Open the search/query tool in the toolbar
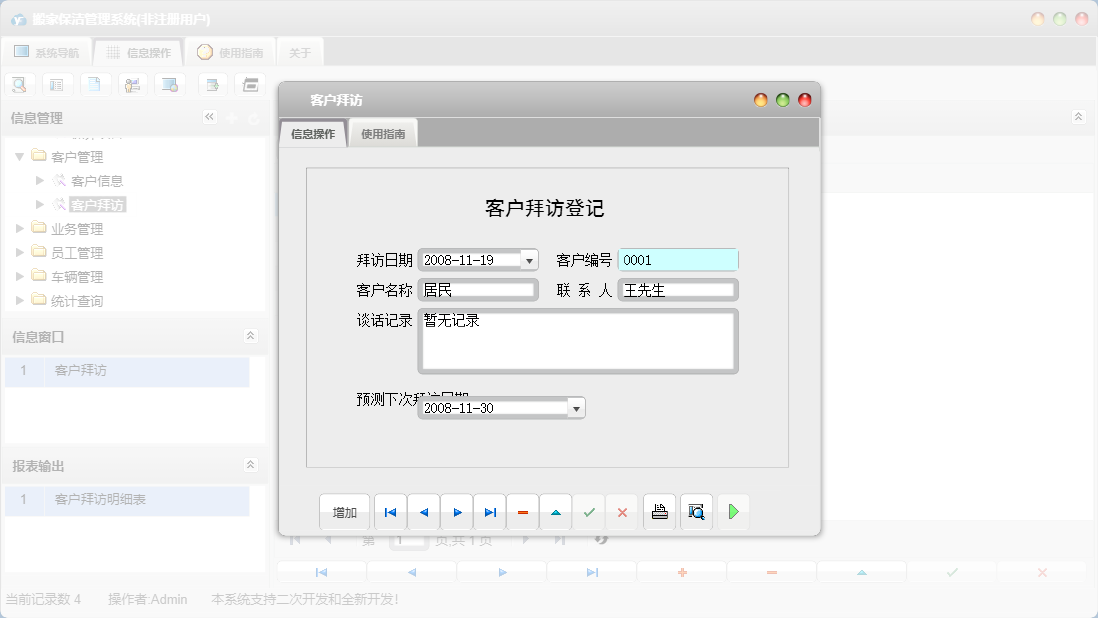Image resolution: width=1098 pixels, height=618 pixels. [x=19, y=84]
